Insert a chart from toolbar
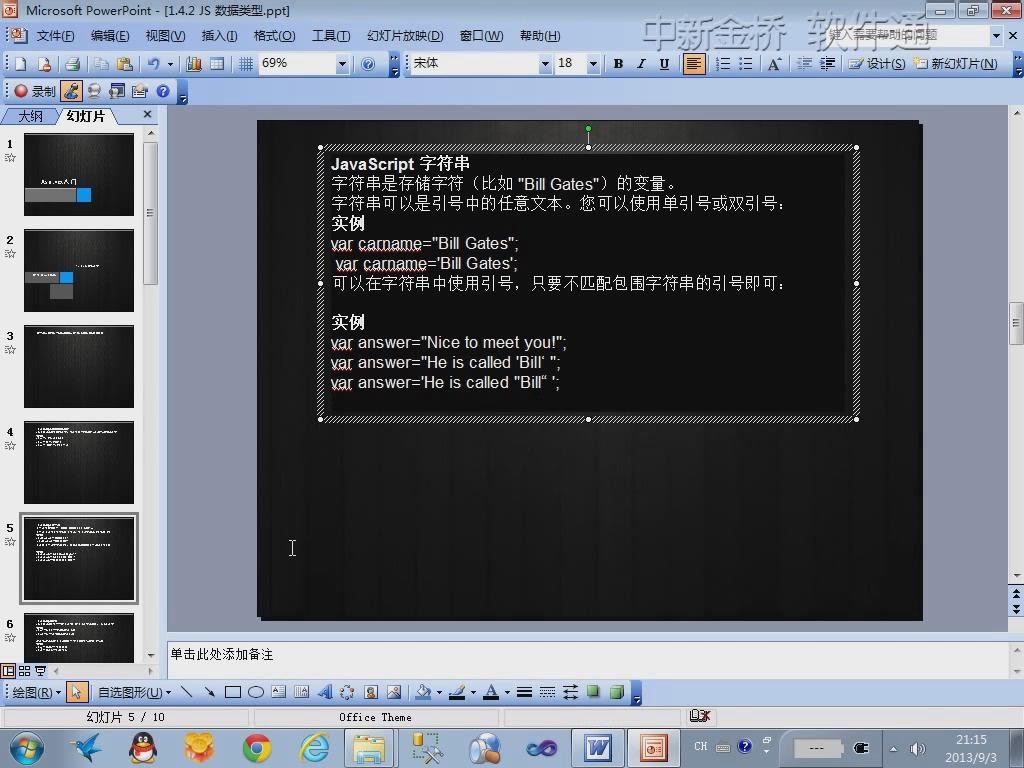 194,63
